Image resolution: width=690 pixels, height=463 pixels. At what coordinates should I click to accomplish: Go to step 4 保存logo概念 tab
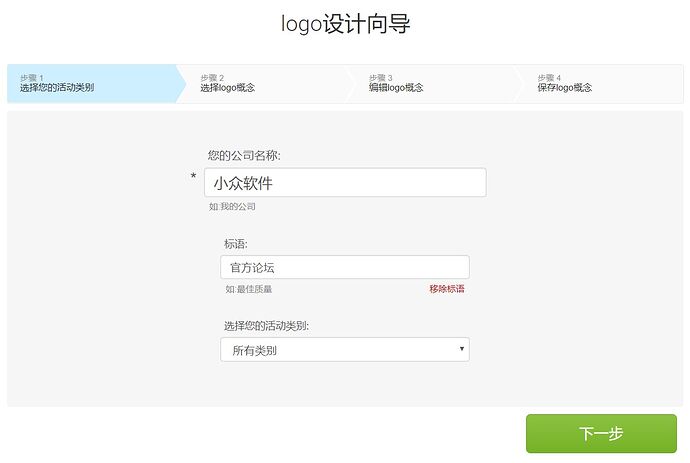click(x=601, y=84)
